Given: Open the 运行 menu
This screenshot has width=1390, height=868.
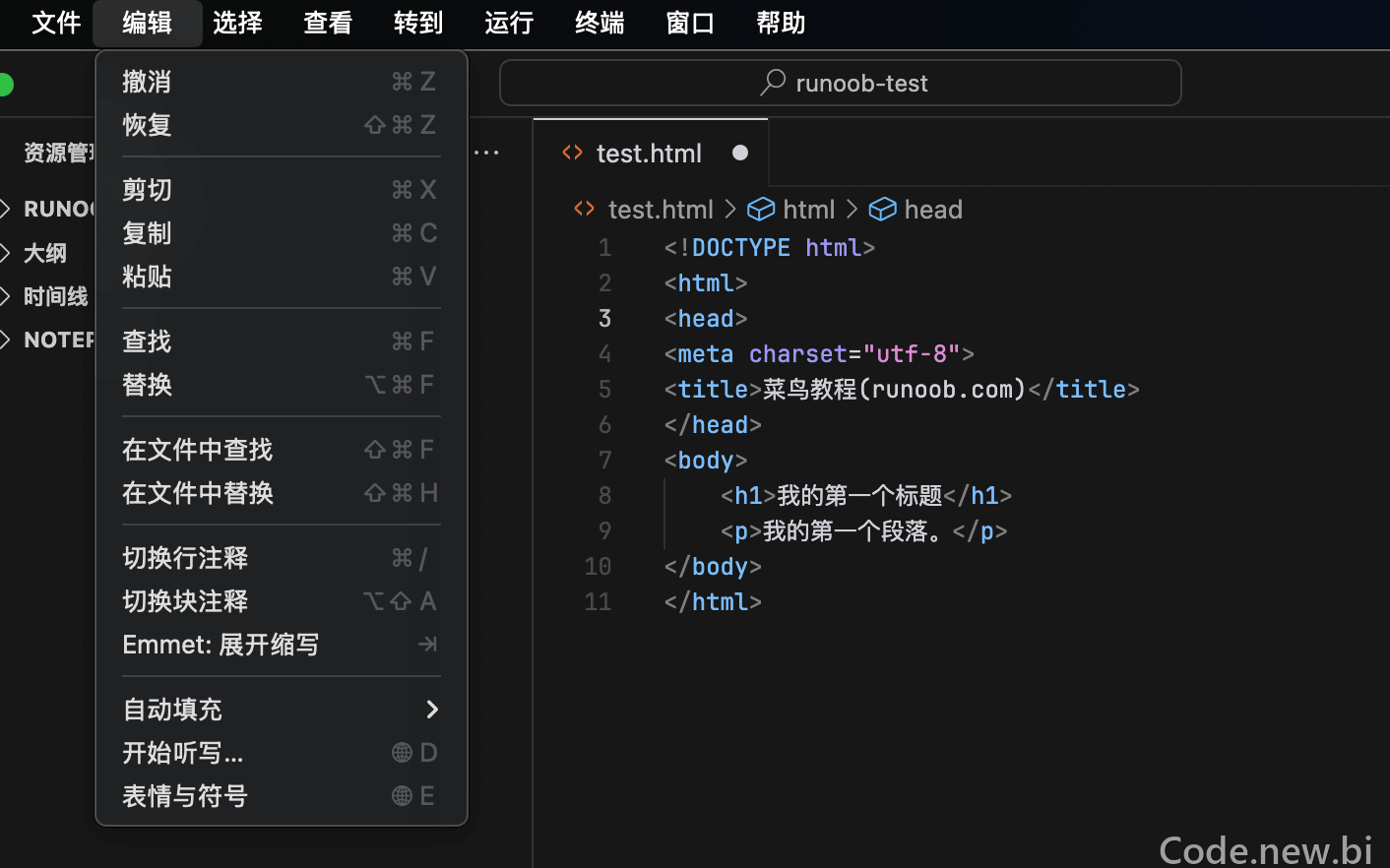Looking at the screenshot, I should point(510,23).
